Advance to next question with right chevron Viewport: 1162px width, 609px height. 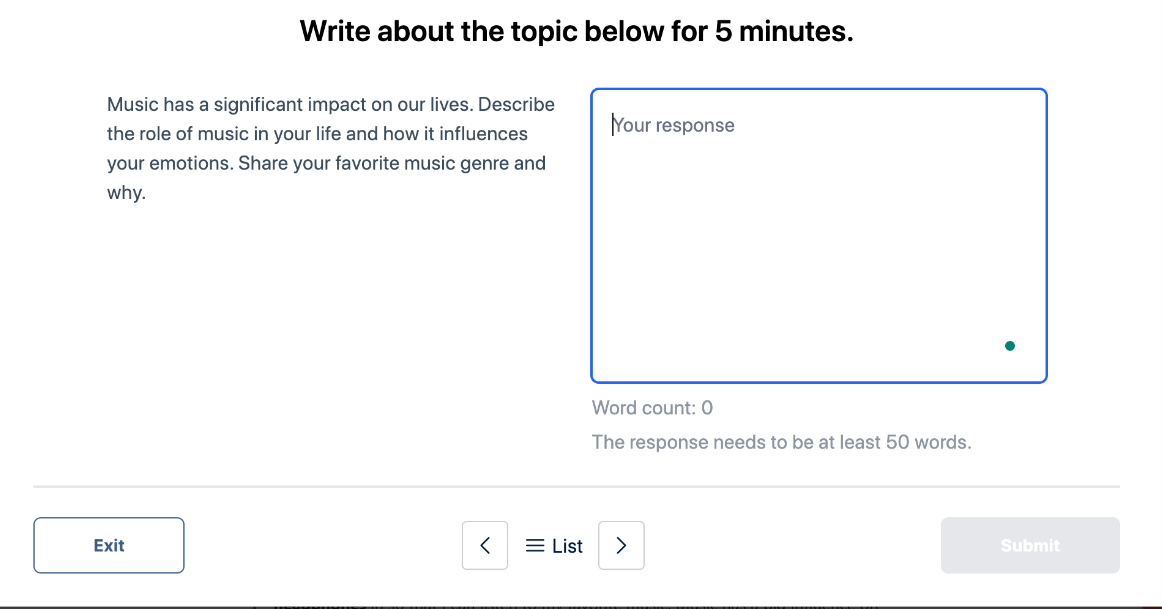621,545
